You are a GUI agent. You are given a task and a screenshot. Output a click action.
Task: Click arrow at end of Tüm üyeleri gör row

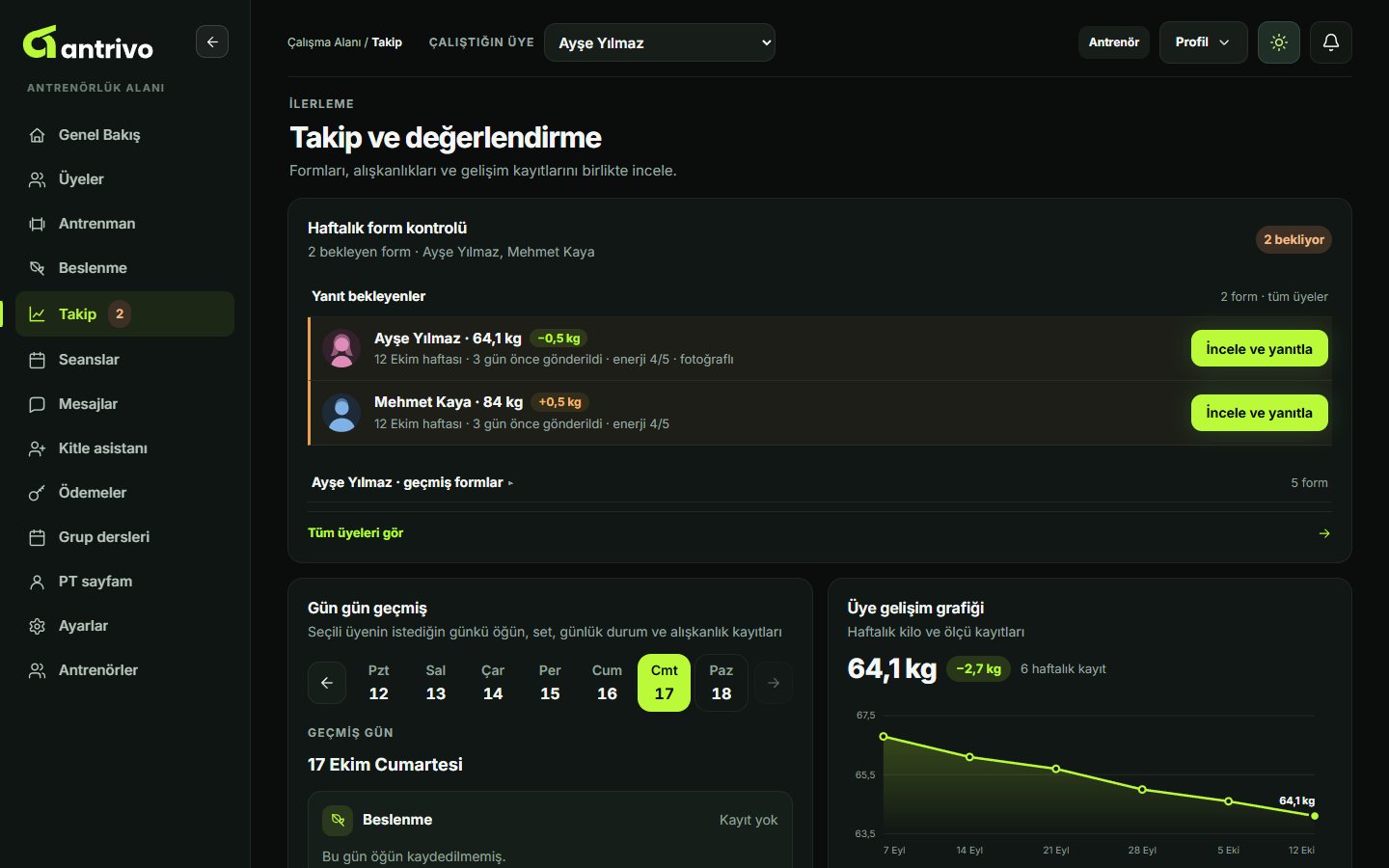(1324, 533)
